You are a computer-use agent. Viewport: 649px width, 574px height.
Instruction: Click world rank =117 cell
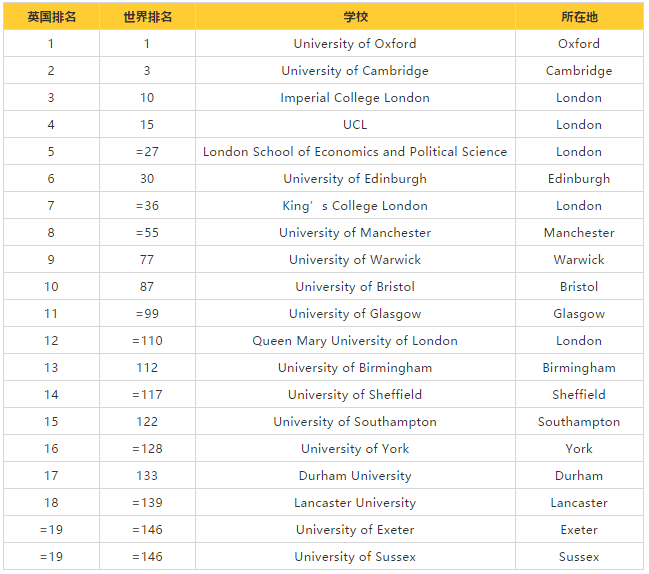147,394
